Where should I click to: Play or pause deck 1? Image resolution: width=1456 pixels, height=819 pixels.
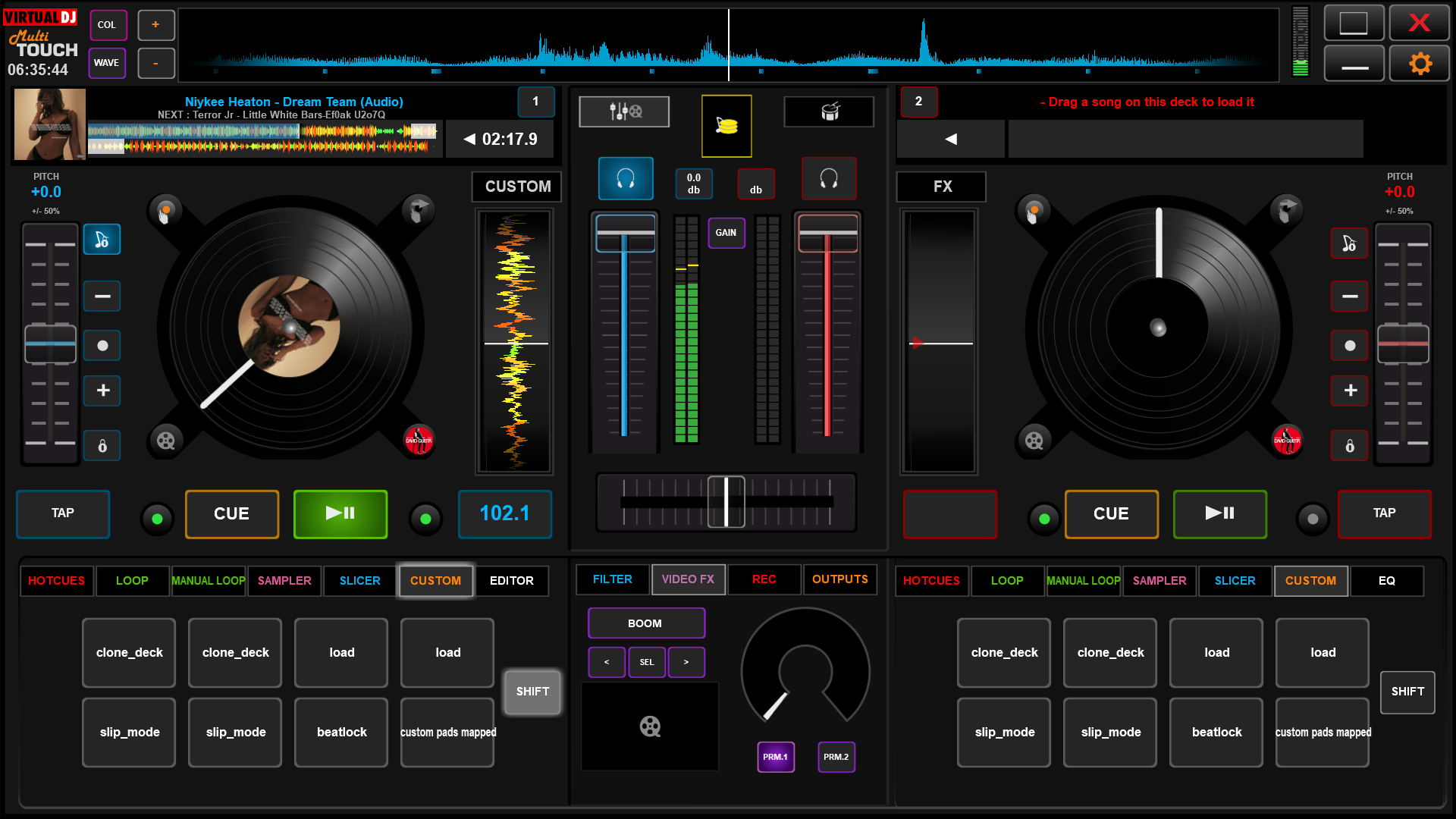340,514
